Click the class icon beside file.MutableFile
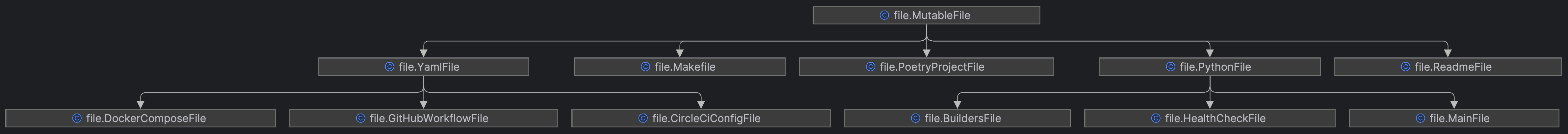The image size is (1568, 134). point(884,15)
